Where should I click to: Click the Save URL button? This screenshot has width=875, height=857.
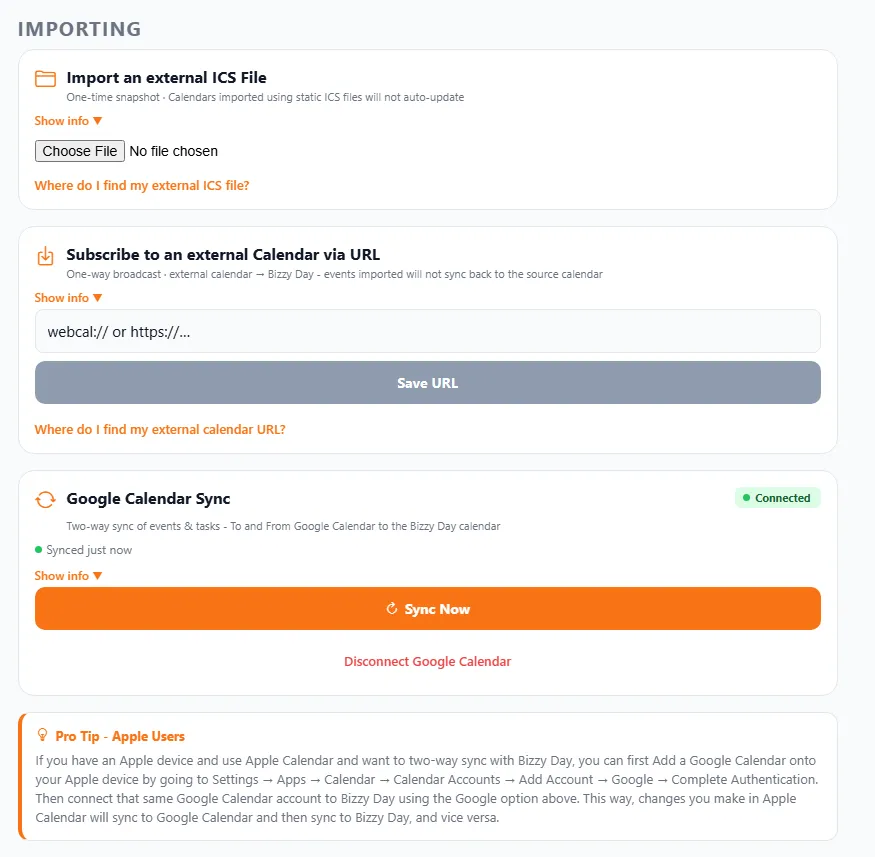tap(427, 383)
